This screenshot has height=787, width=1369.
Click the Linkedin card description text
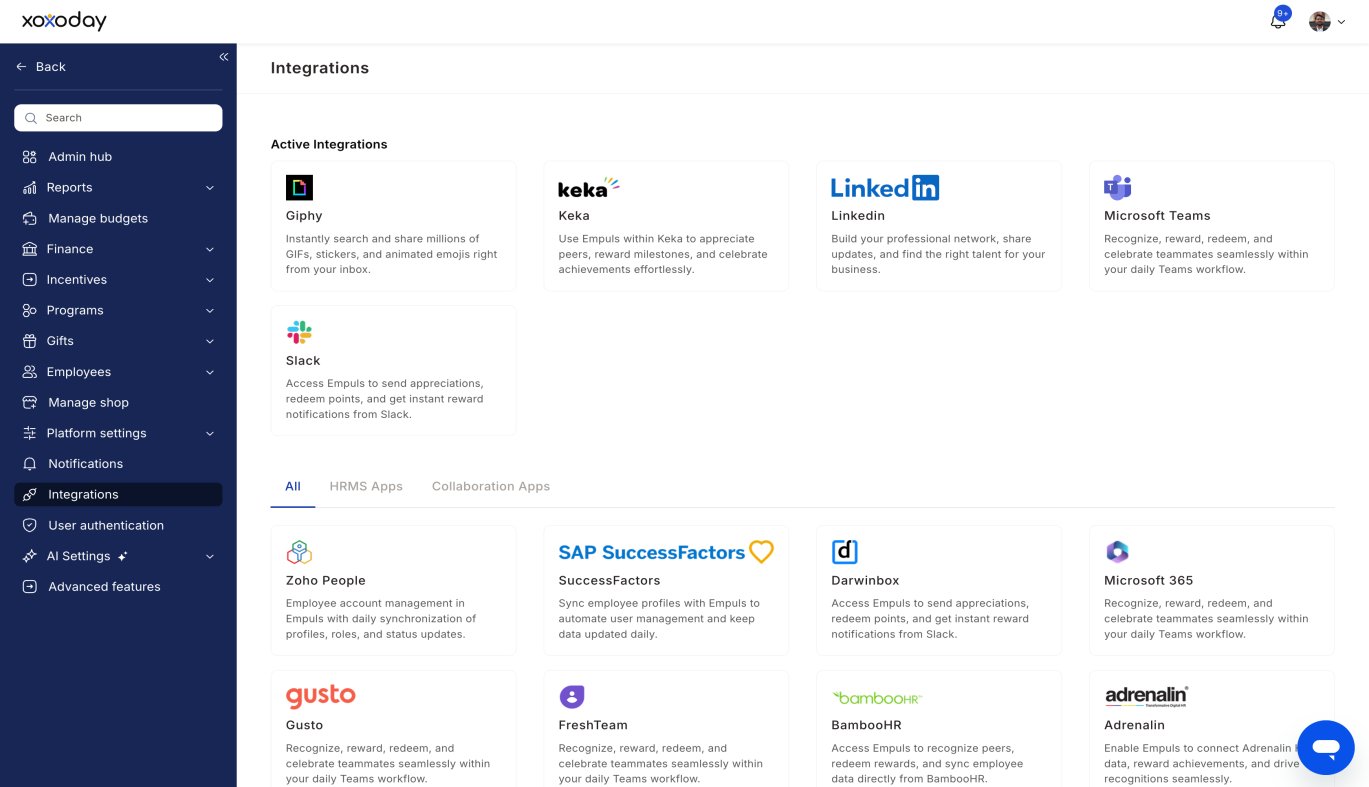(x=938, y=254)
